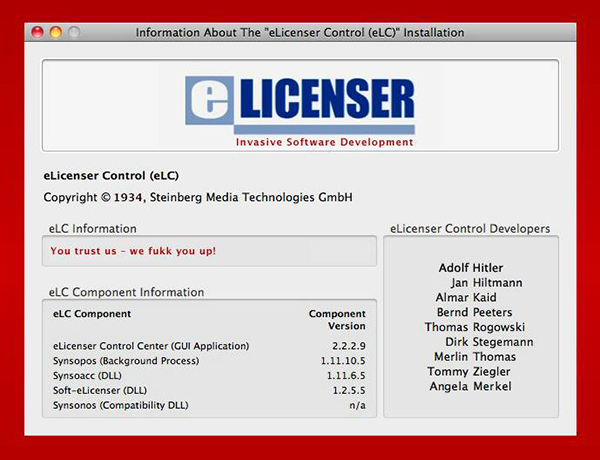Click version number 2.2.2.9
The width and height of the screenshot is (600, 460).
coord(346,346)
